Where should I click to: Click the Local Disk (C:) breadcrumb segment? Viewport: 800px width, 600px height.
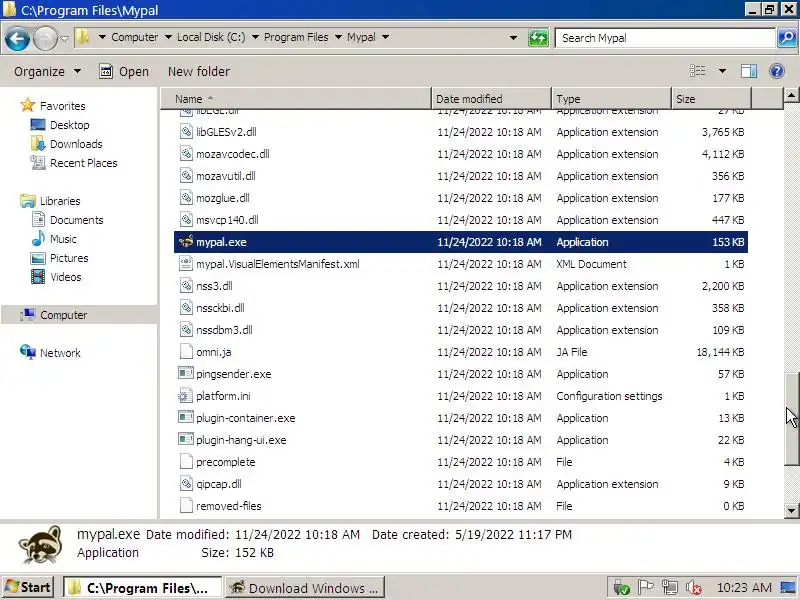[x=211, y=37]
